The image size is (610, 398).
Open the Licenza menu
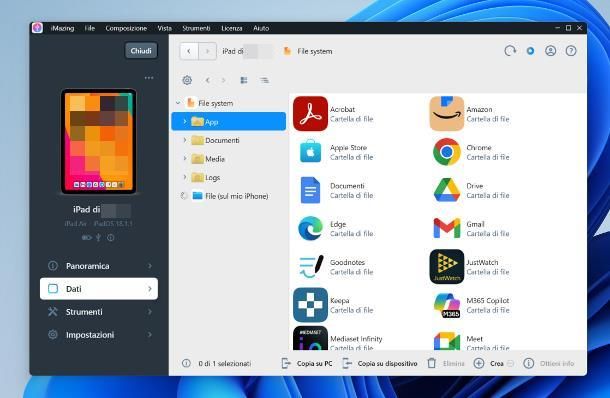[x=232, y=28]
